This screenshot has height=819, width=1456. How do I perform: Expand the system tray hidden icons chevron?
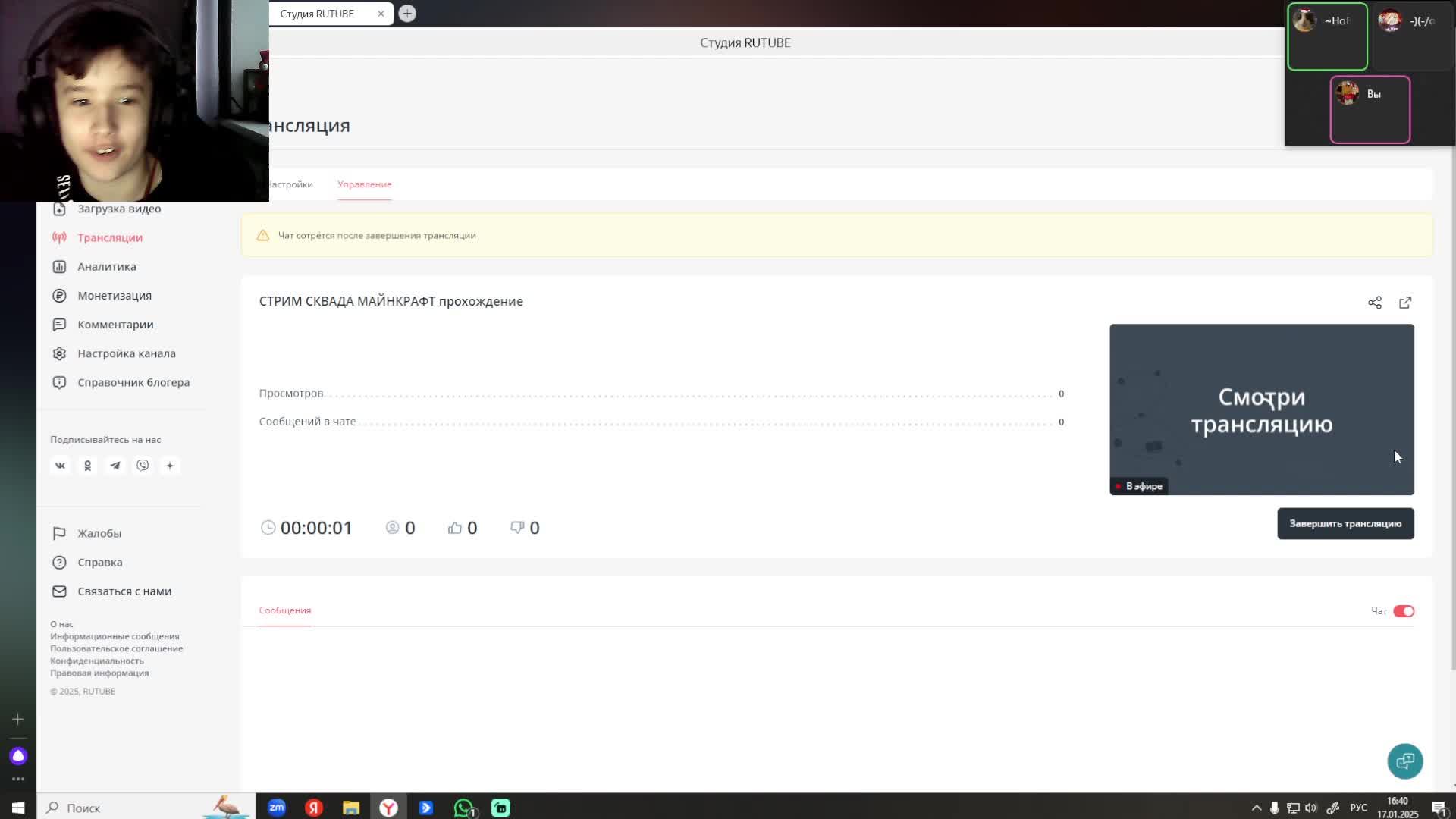(x=1256, y=808)
